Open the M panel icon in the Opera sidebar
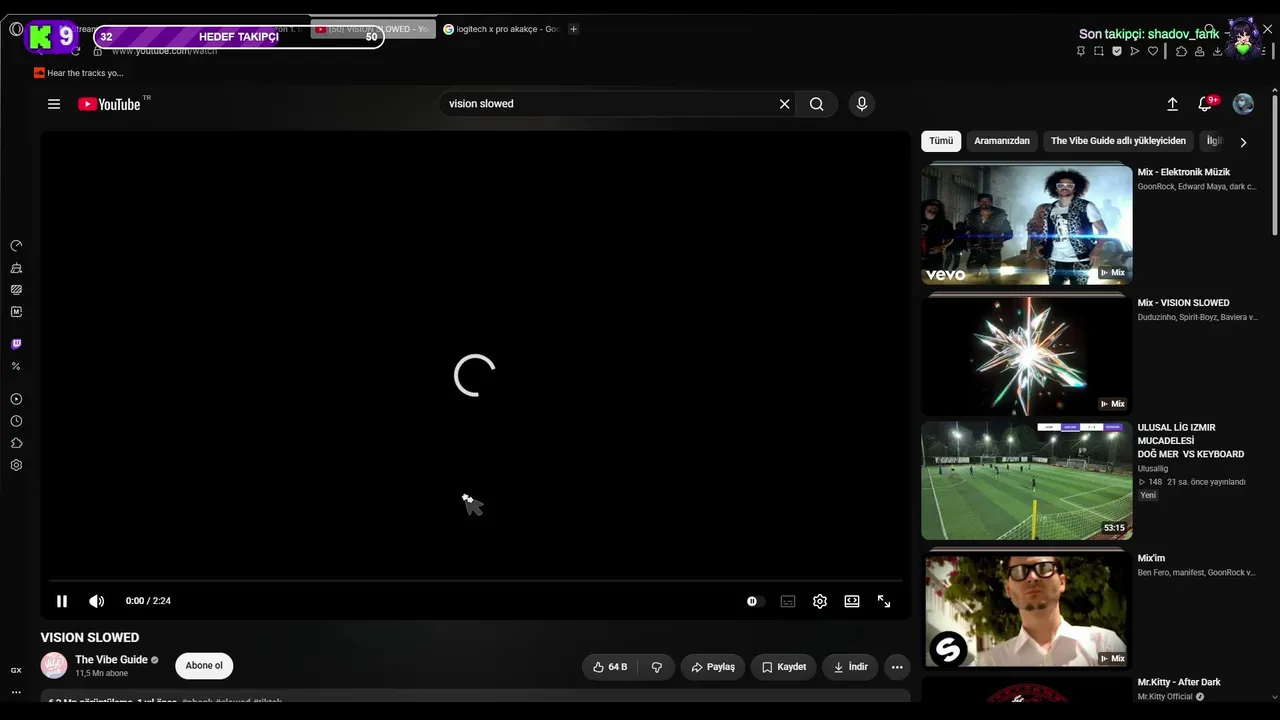Viewport: 1280px width, 720px height. (x=16, y=312)
